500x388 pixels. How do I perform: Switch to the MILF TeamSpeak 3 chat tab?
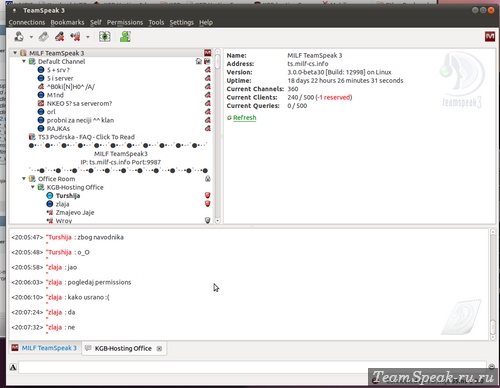click(x=44, y=348)
